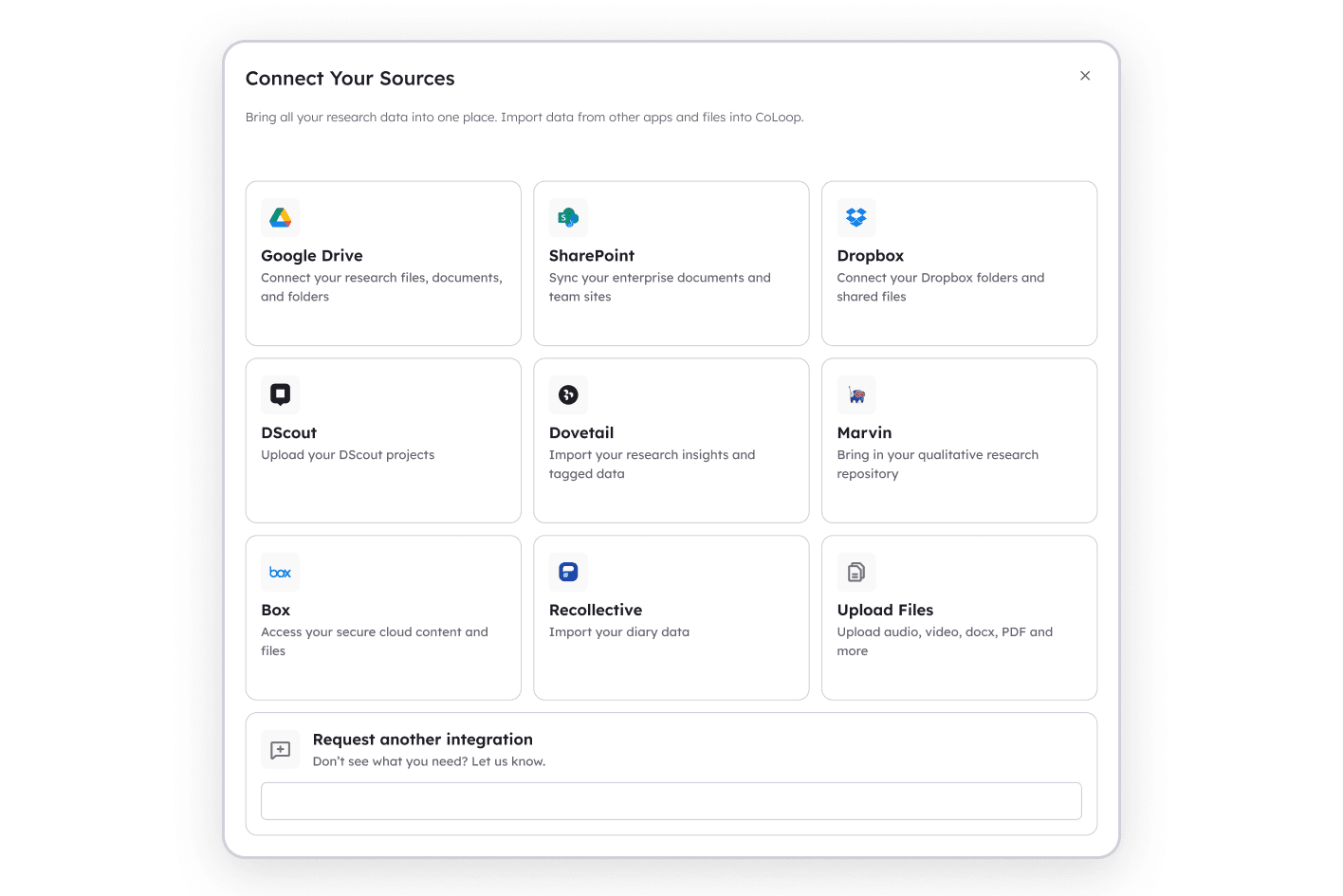Click the Upload Files document icon
This screenshot has height=896, width=1343.
click(x=856, y=572)
